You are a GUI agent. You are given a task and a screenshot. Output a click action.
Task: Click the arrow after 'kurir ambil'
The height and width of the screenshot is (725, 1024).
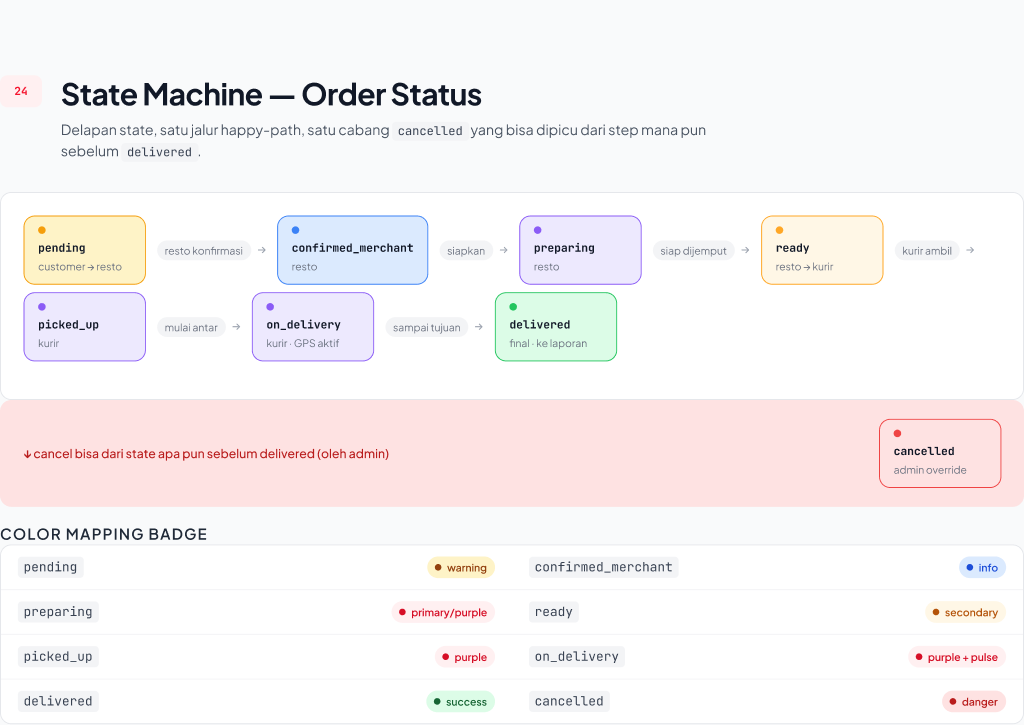click(970, 250)
